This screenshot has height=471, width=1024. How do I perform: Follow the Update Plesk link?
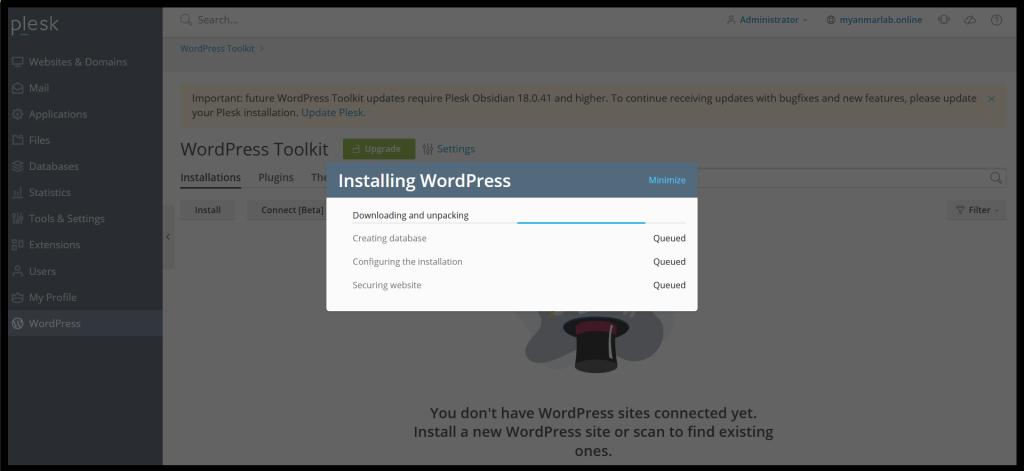(333, 112)
